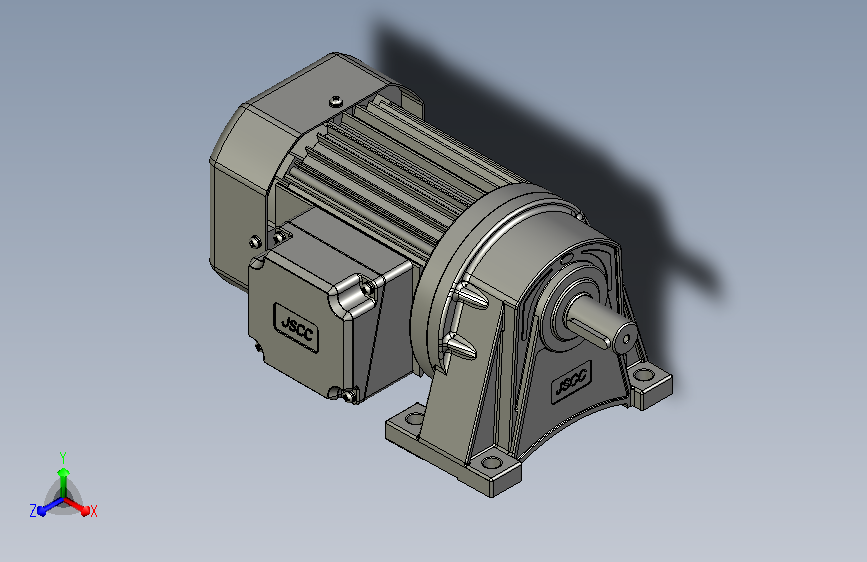This screenshot has width=867, height=562.
Task: Click the screw on top of fan cover
Action: pyautogui.click(x=336, y=101)
